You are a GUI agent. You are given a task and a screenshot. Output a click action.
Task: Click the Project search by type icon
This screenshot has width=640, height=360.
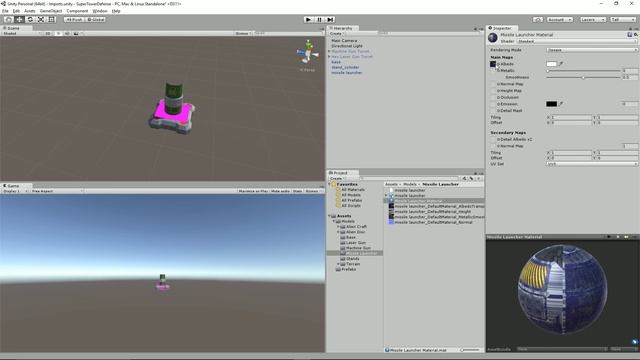click(464, 178)
